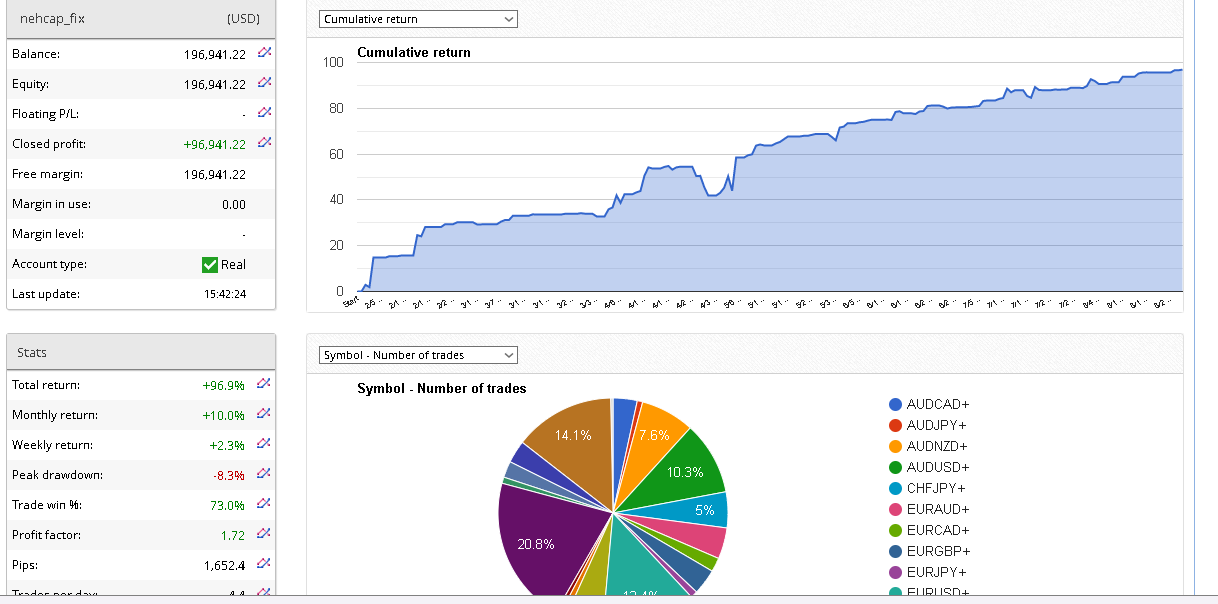
Task: Click the green Real account checkmark
Action: click(x=209, y=264)
